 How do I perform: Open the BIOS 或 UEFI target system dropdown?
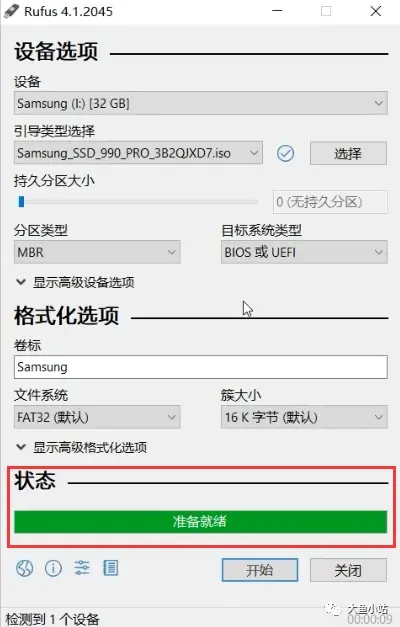(304, 252)
